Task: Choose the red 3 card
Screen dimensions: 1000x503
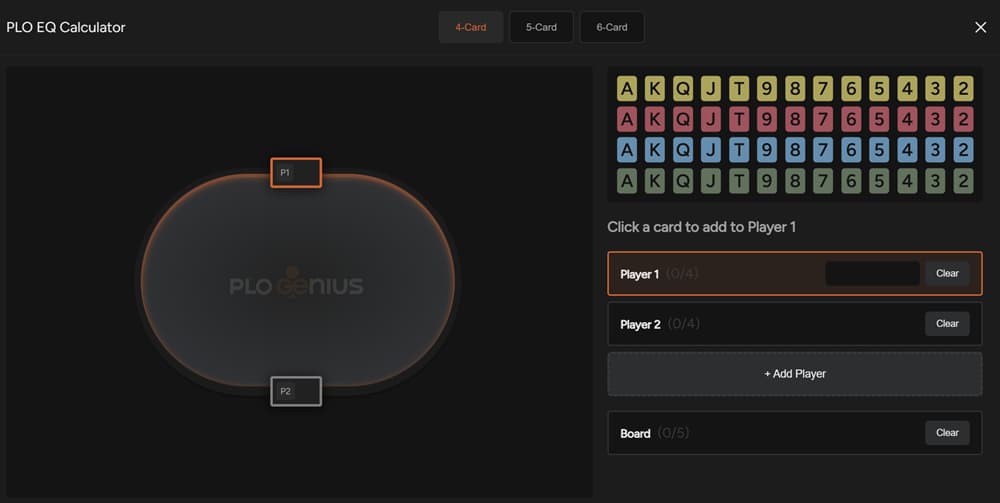Action: click(x=936, y=119)
